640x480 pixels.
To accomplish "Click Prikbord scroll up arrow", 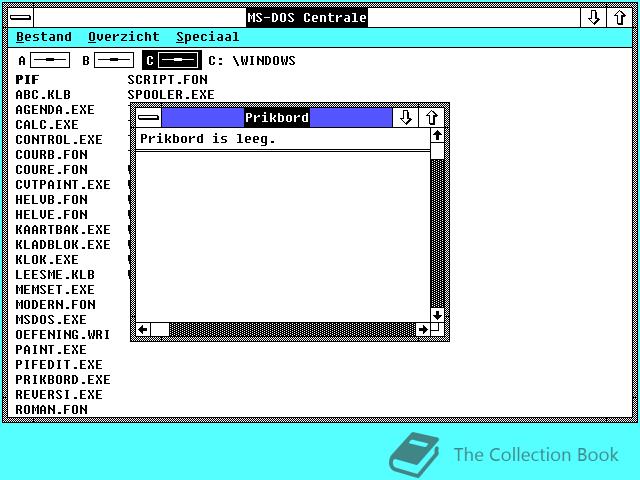I will click(437, 135).
